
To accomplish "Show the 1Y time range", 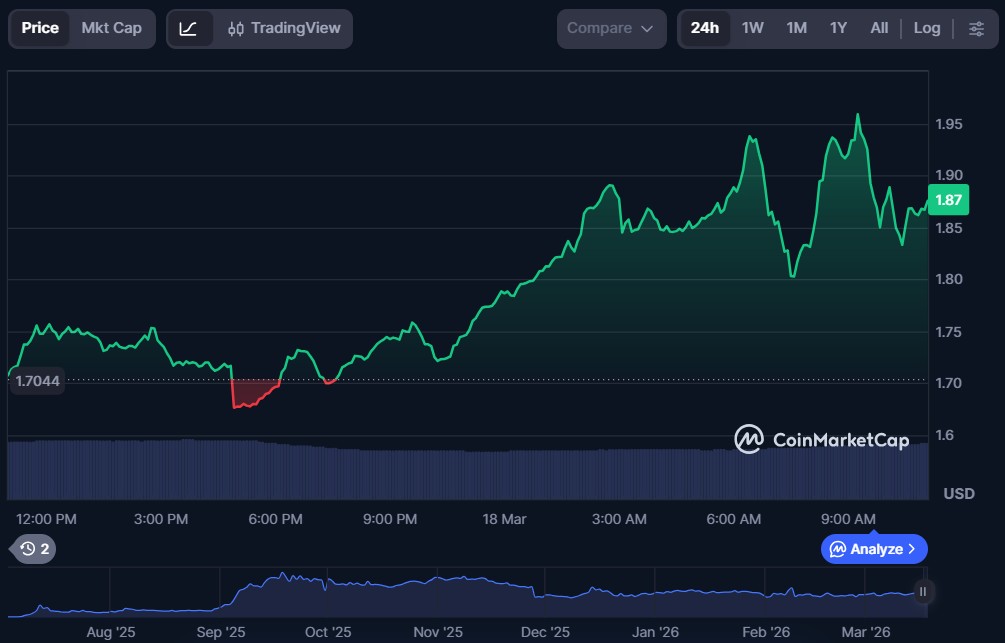I will click(x=838, y=28).
